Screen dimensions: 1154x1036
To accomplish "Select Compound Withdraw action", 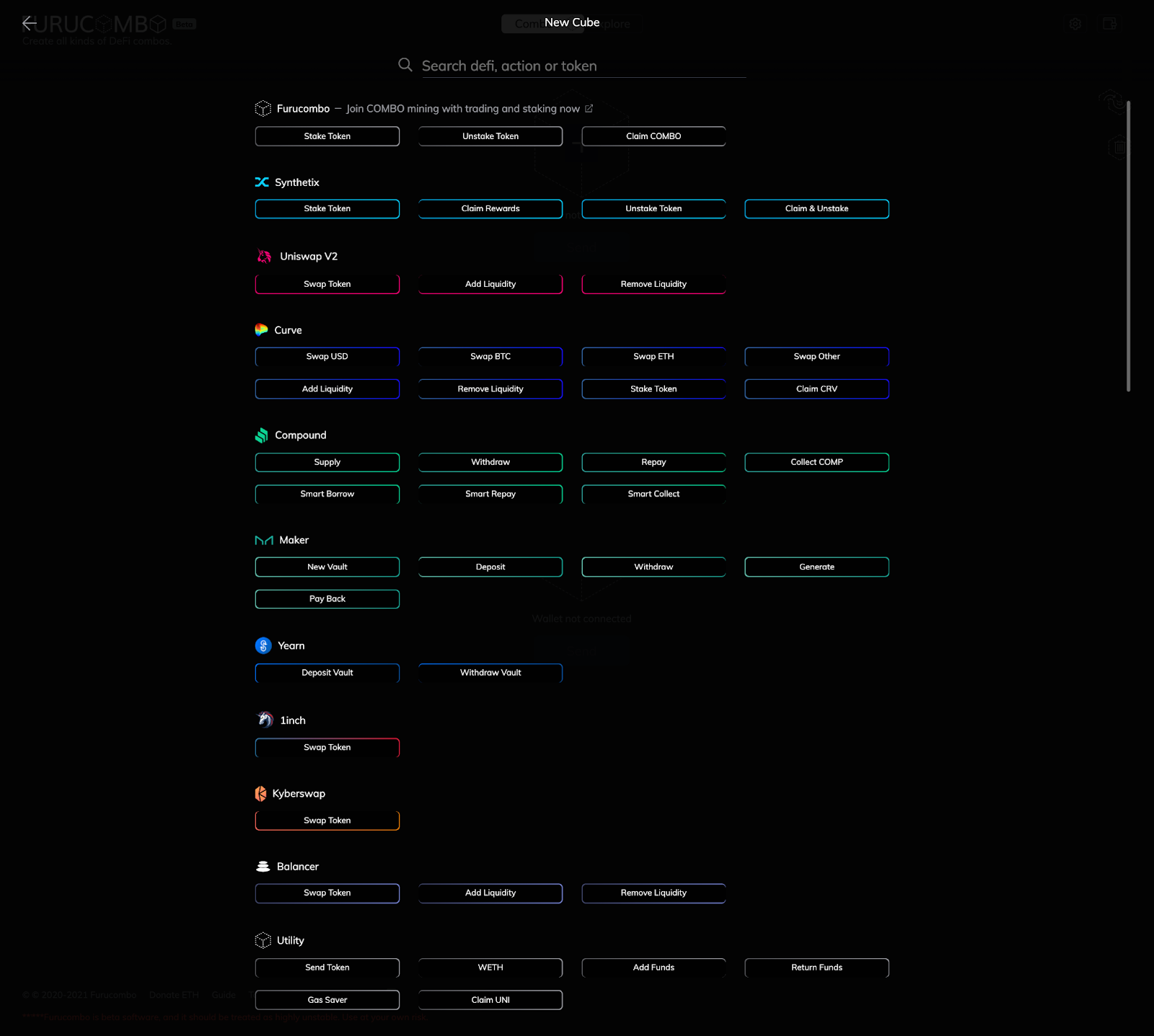I will pos(490,462).
